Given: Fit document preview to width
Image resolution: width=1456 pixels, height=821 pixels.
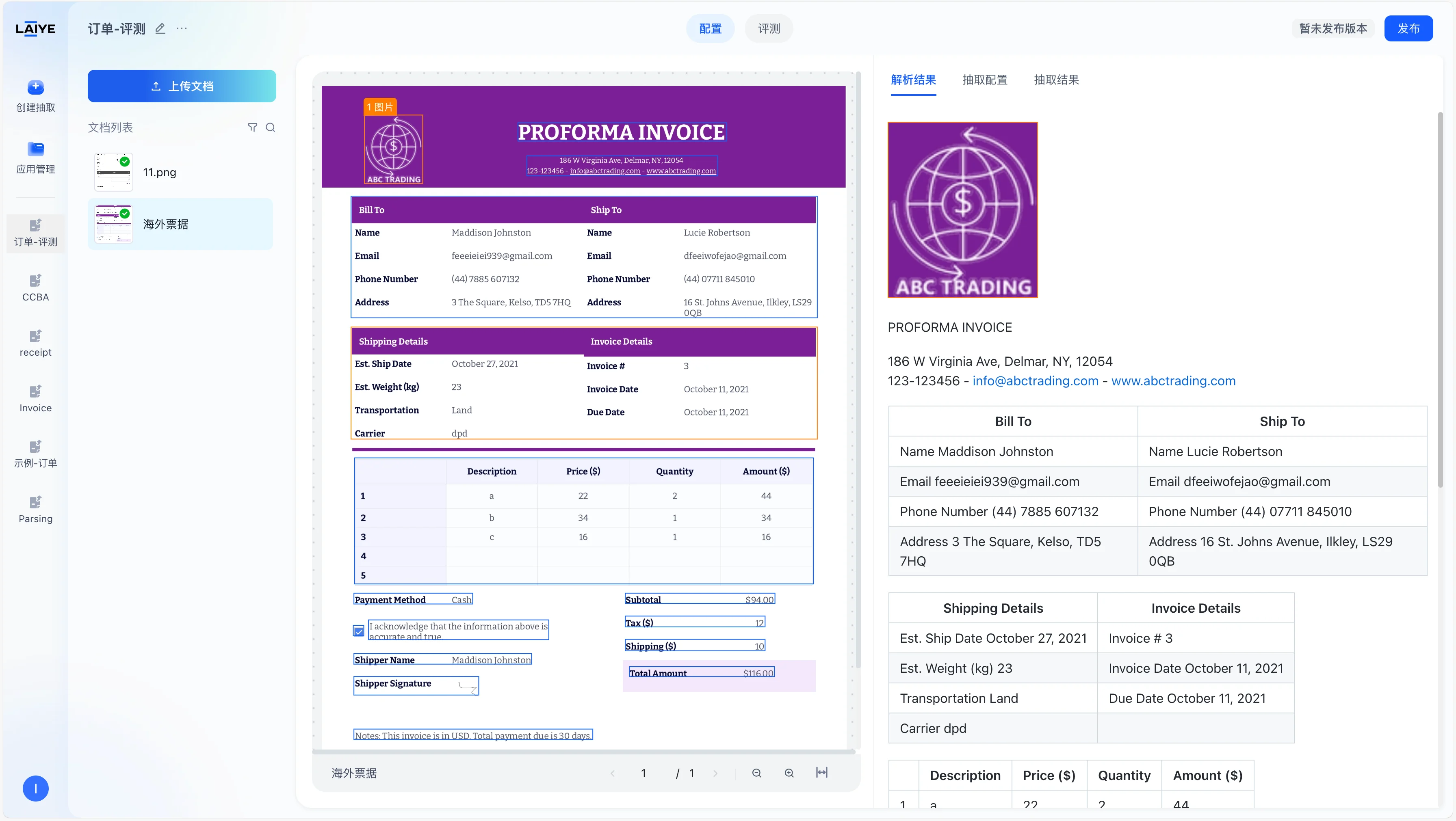Looking at the screenshot, I should point(822,772).
